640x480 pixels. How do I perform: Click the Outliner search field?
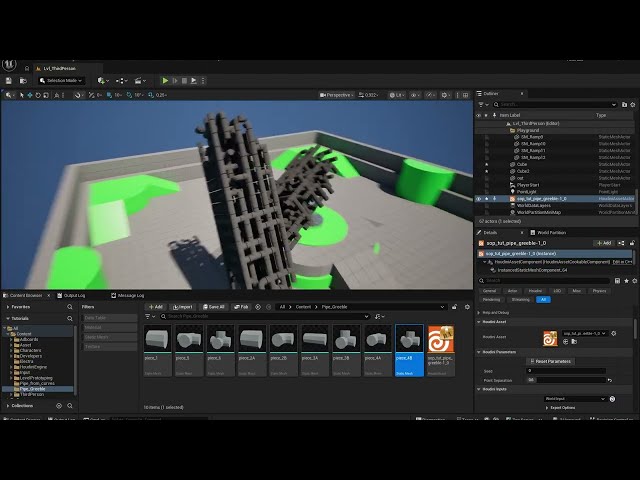555,104
